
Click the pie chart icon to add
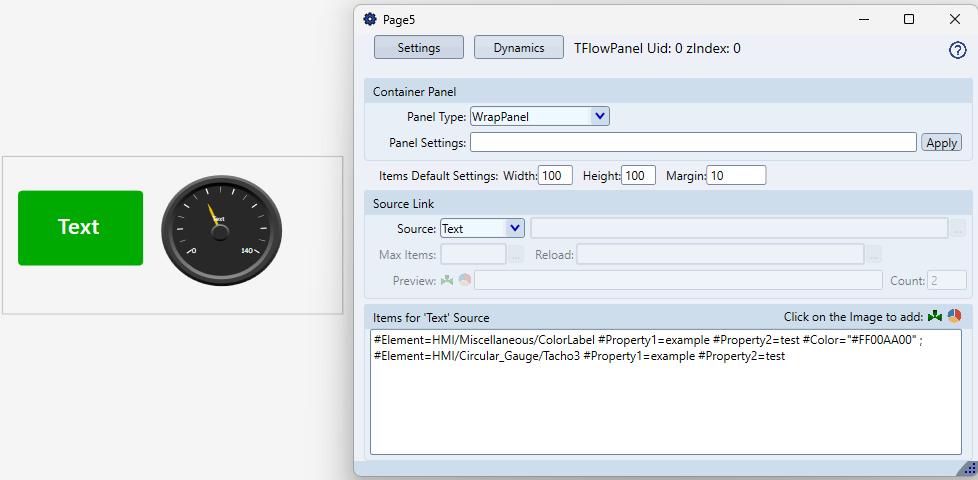pos(954,316)
